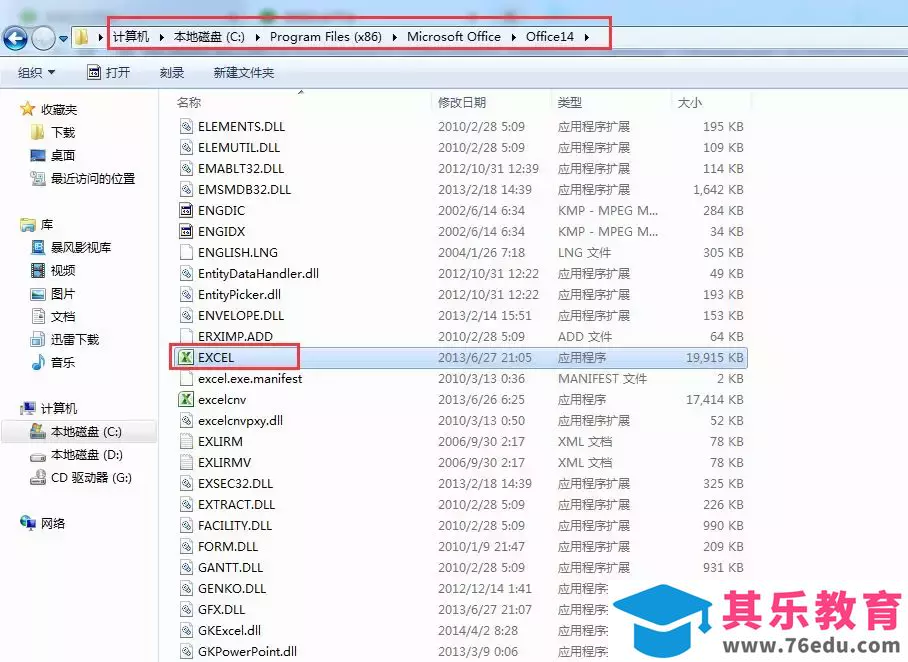908x662 pixels.
Task: Click the ERXIMP.ADD file icon
Action: coord(185,336)
